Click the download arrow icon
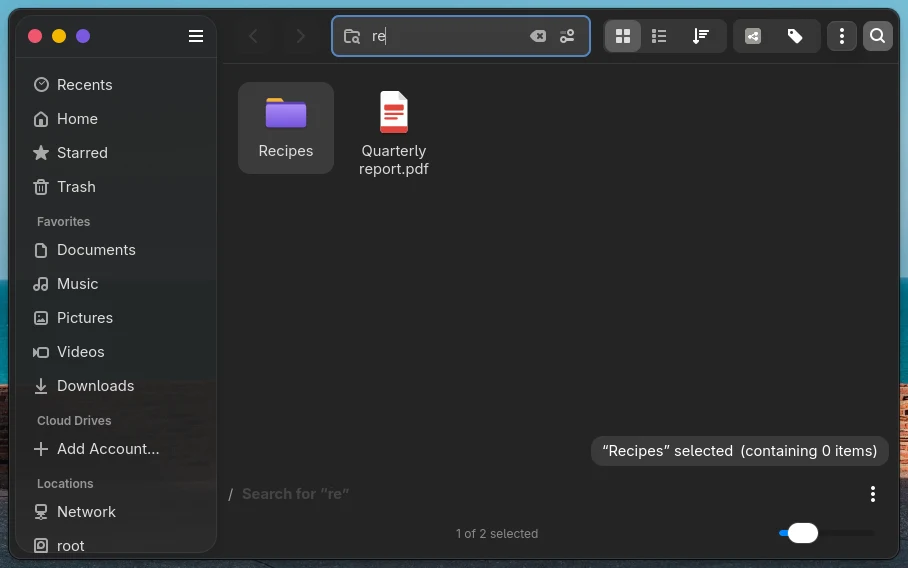The width and height of the screenshot is (908, 568). pos(41,386)
